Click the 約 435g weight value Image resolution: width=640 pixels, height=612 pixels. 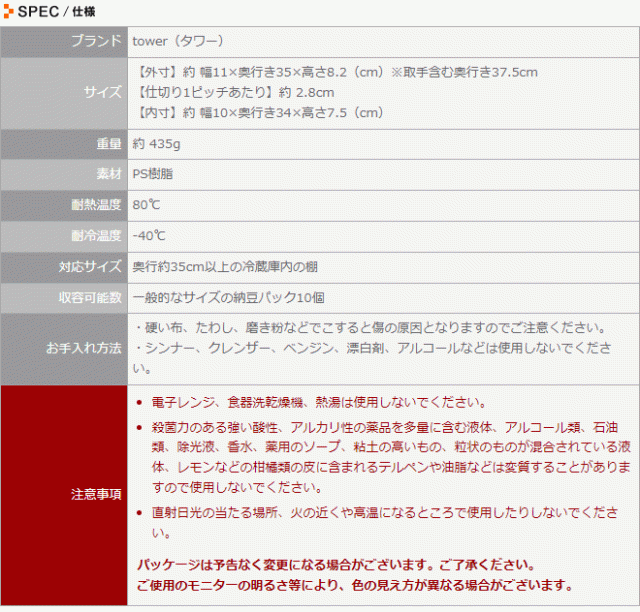pos(156,144)
